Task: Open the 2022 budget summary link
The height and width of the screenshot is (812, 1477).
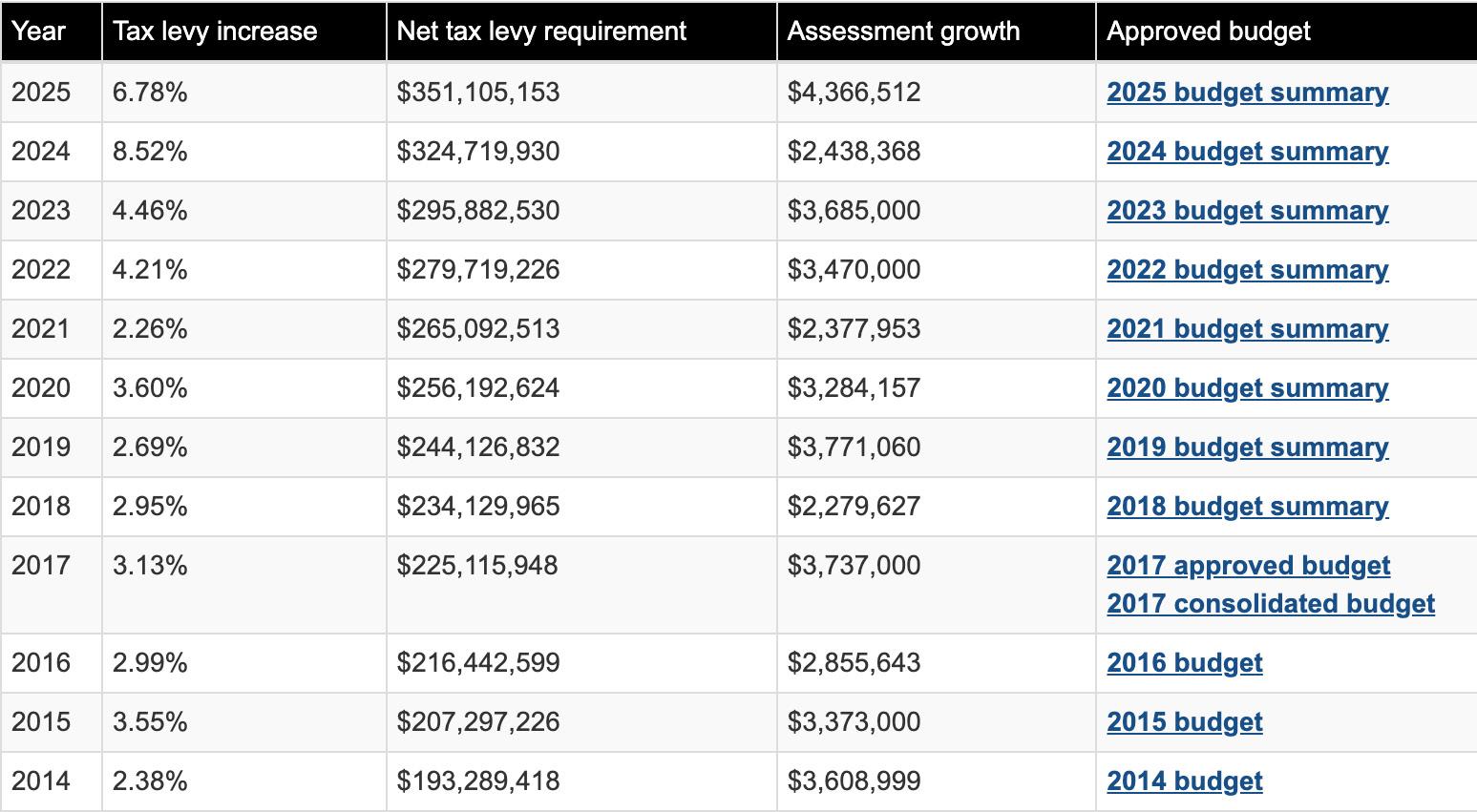Action: tap(1247, 270)
